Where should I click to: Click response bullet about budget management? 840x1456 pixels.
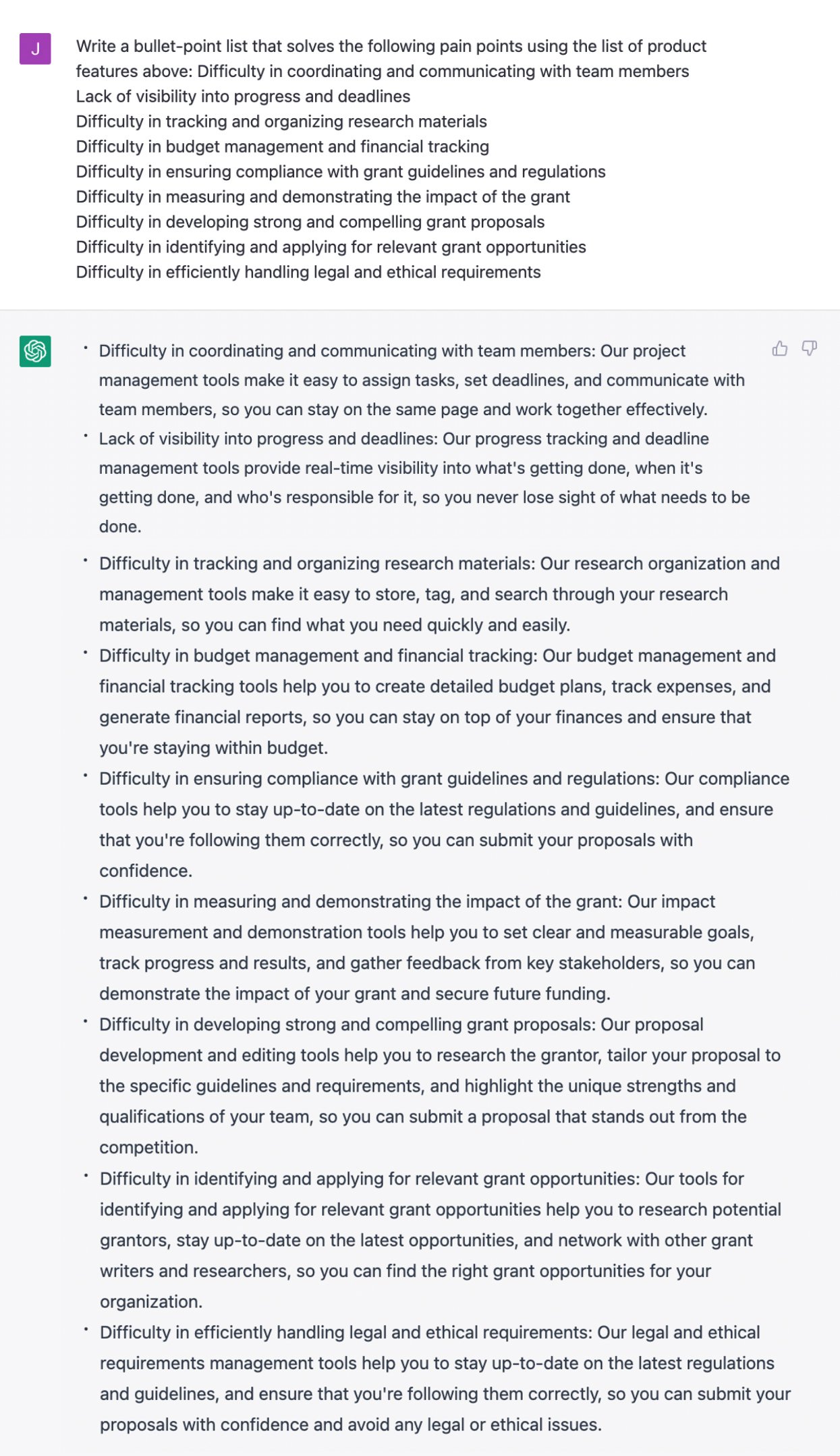click(x=437, y=701)
